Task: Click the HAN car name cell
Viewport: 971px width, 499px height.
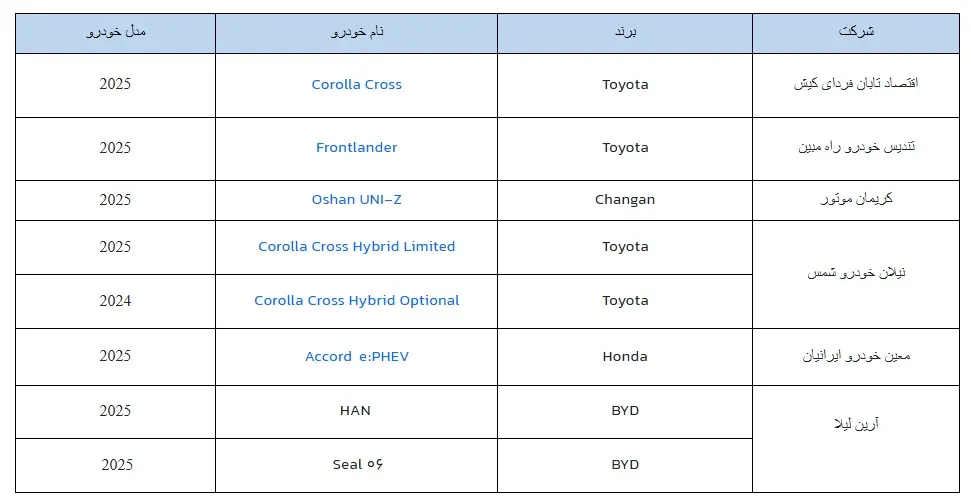Action: point(356,411)
